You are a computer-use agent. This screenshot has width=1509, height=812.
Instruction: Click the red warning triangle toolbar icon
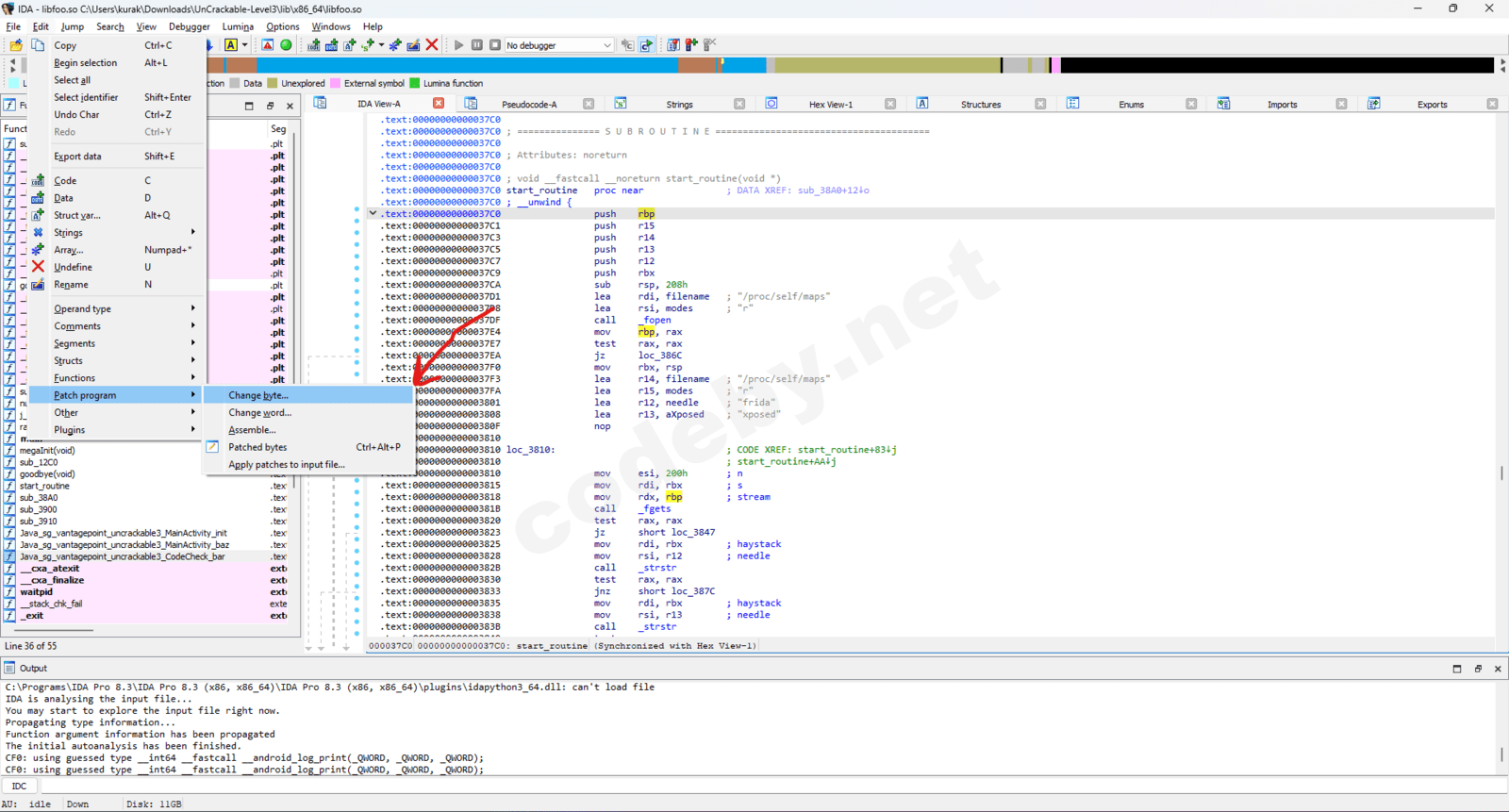coord(268,45)
